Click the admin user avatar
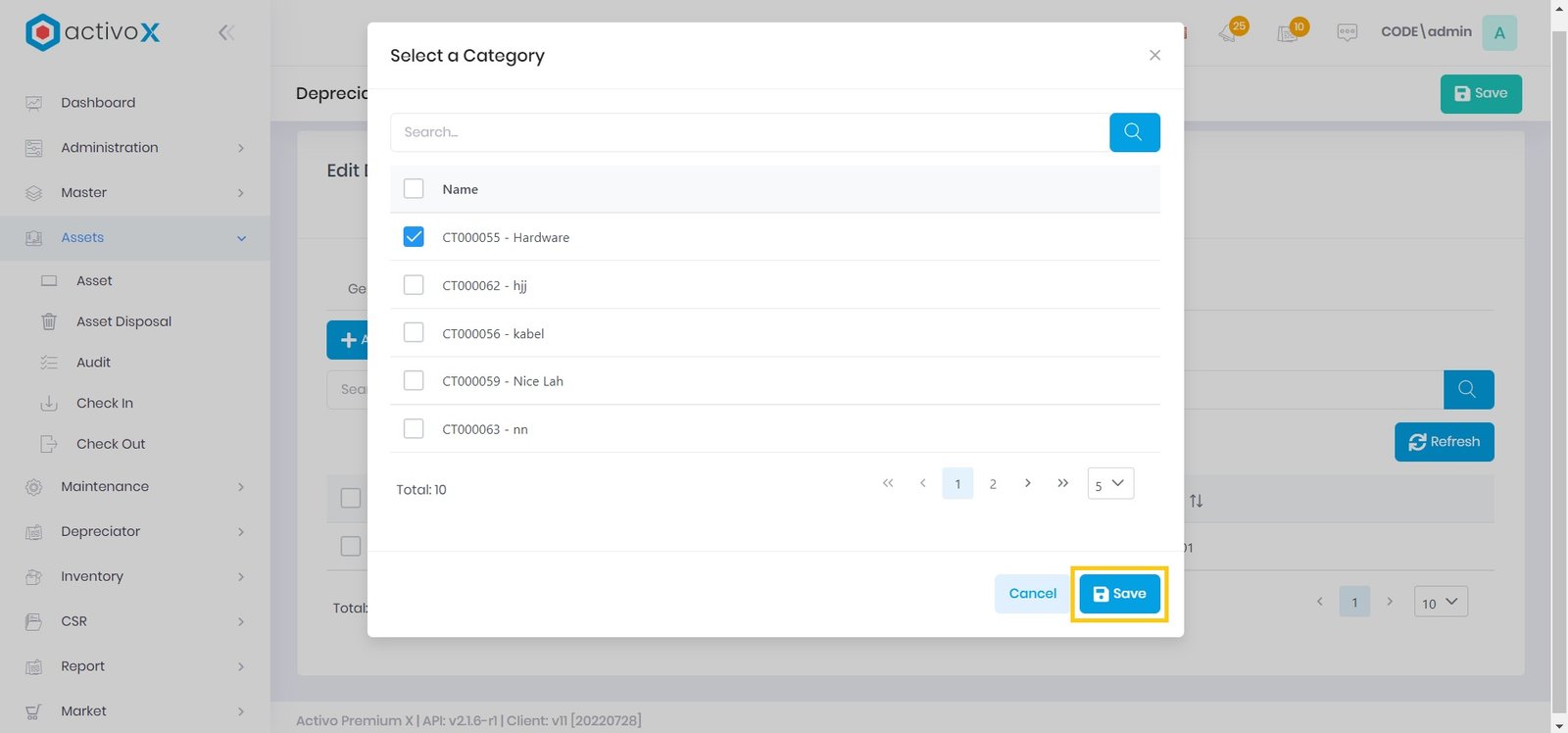Image resolution: width=1568 pixels, height=733 pixels. click(x=1498, y=32)
